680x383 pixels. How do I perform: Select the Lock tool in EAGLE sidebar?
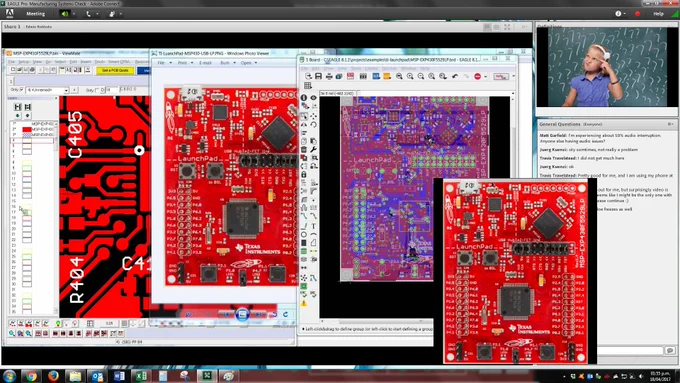pos(304,174)
